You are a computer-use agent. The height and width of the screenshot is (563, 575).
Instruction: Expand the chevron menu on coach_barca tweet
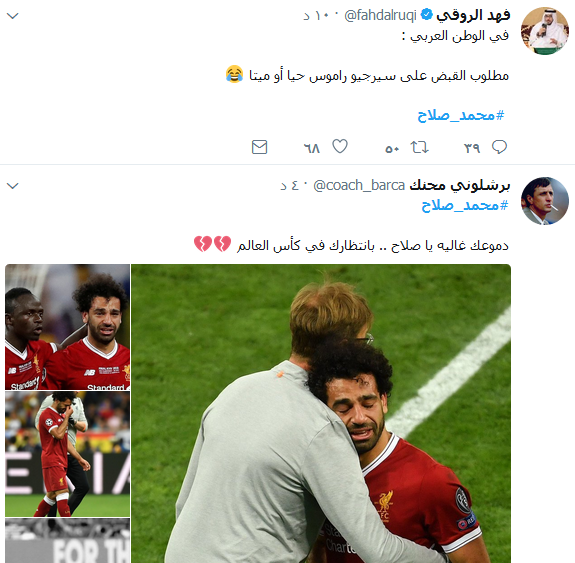[13, 186]
